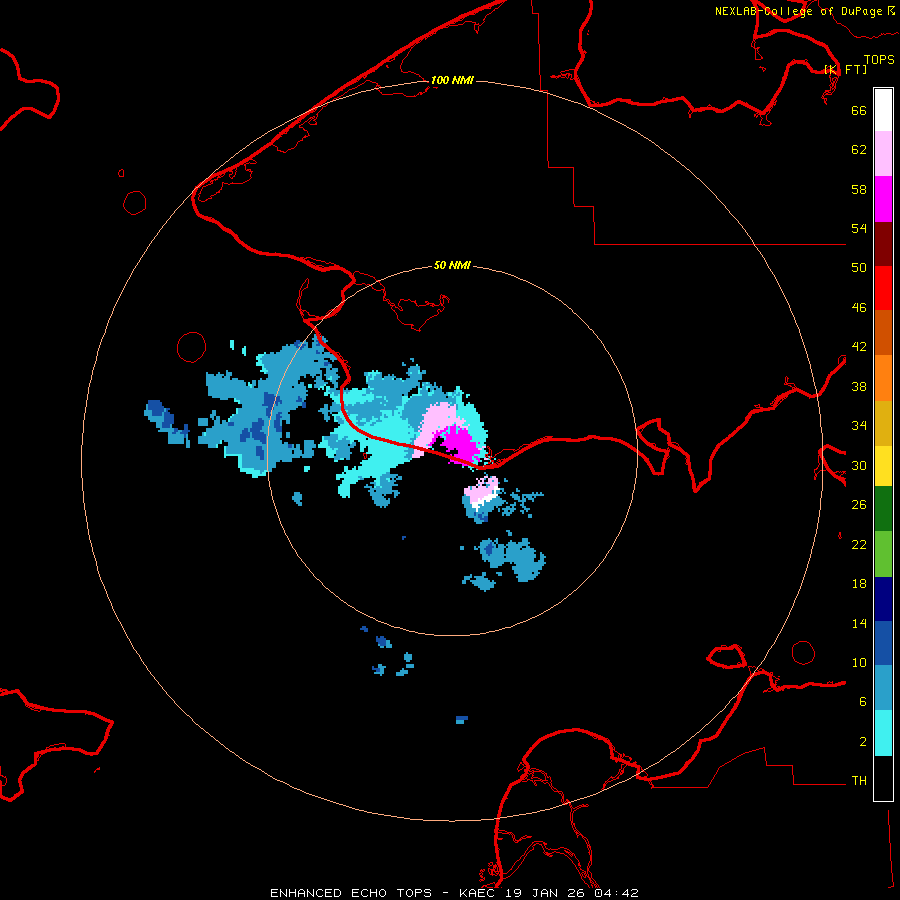The image size is (900, 900).
Task: Select legend value 50
Action: (x=859, y=267)
